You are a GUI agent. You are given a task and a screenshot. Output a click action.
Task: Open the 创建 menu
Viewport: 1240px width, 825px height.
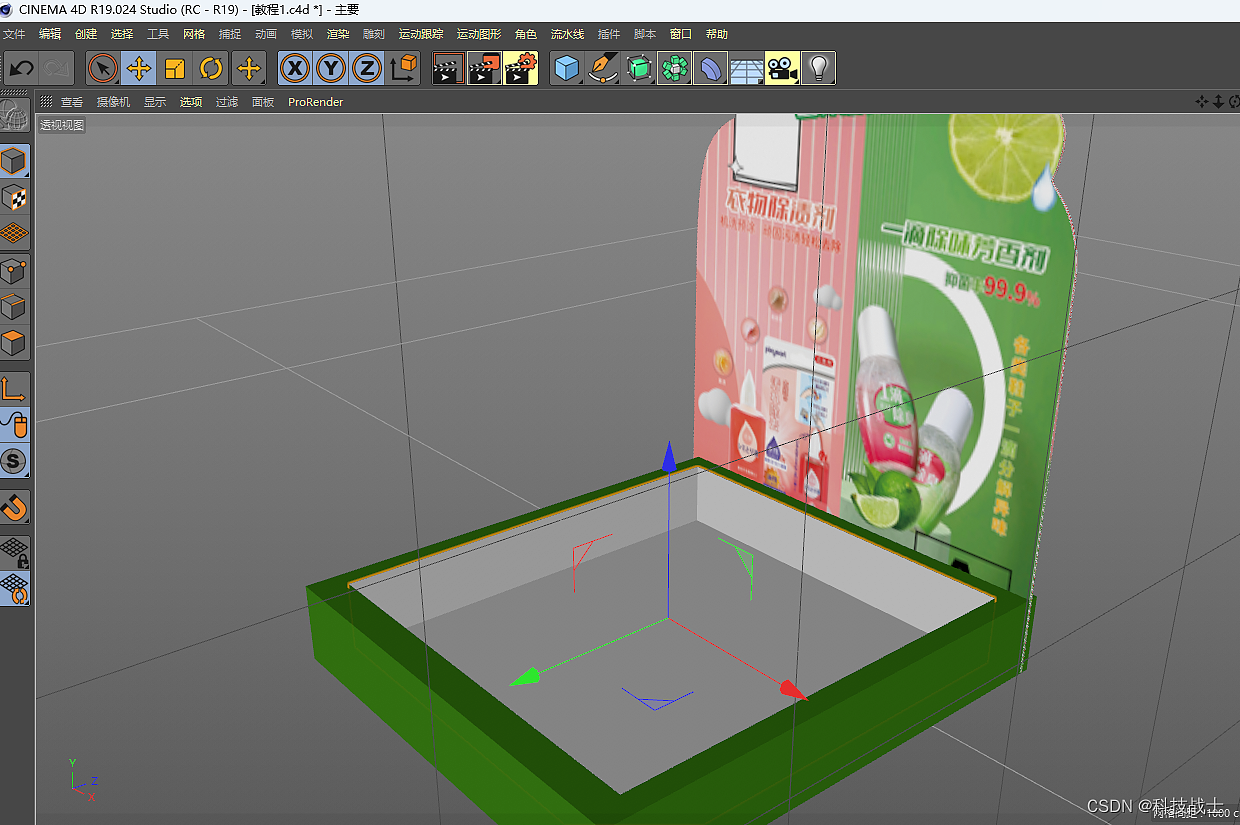[x=86, y=34]
